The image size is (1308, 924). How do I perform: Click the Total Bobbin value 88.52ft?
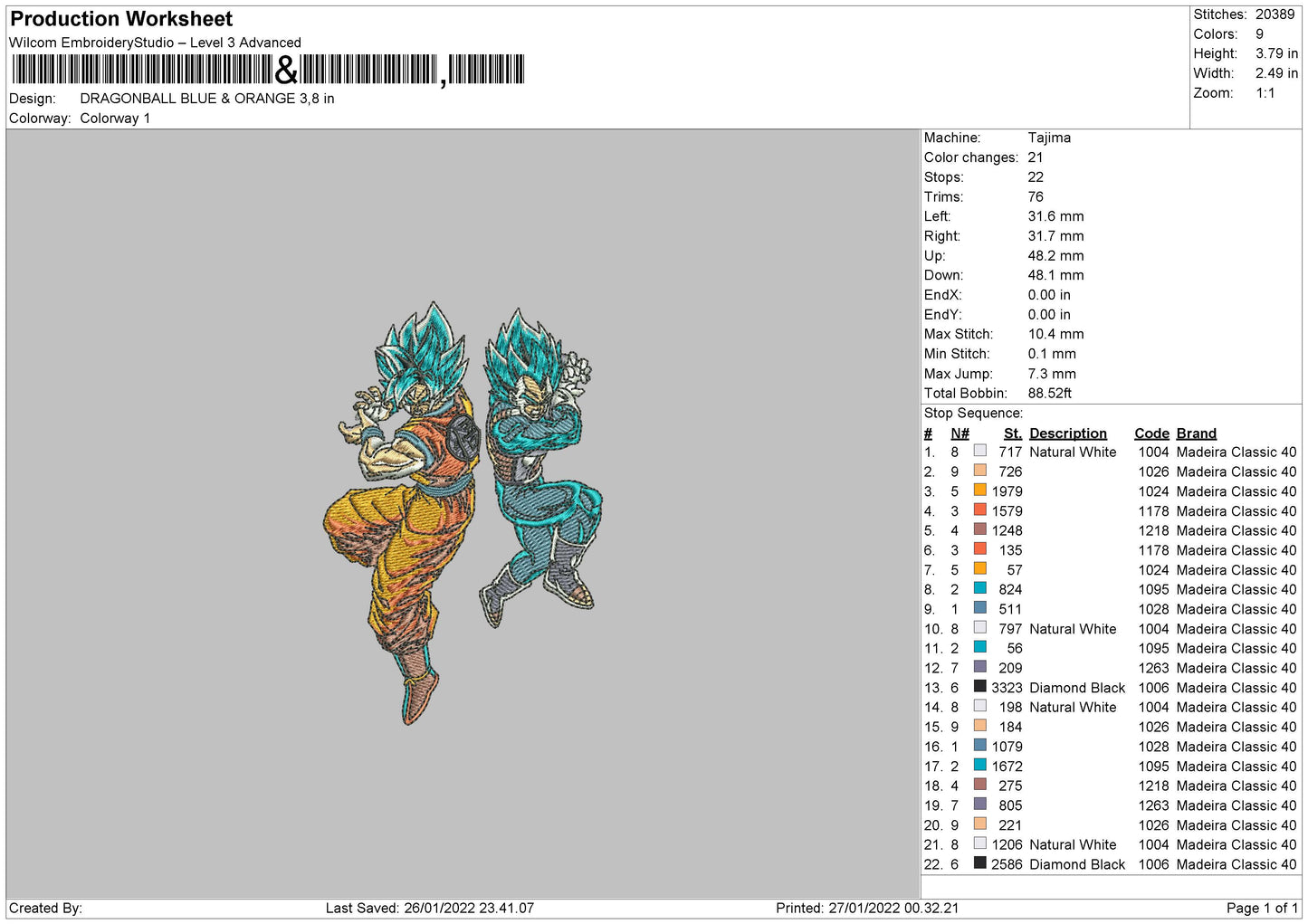coord(1049,393)
